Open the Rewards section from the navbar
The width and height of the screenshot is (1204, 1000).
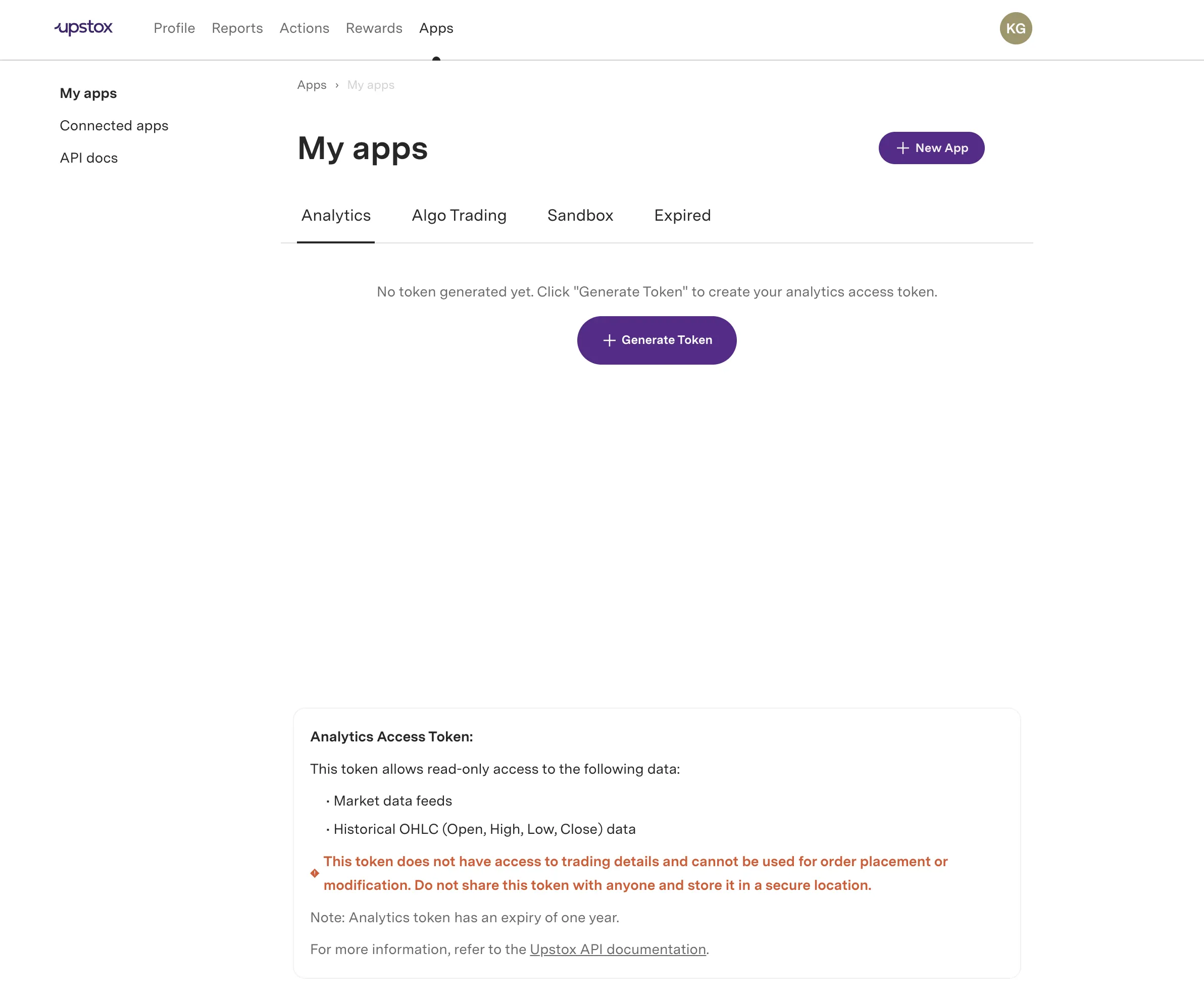(x=374, y=28)
